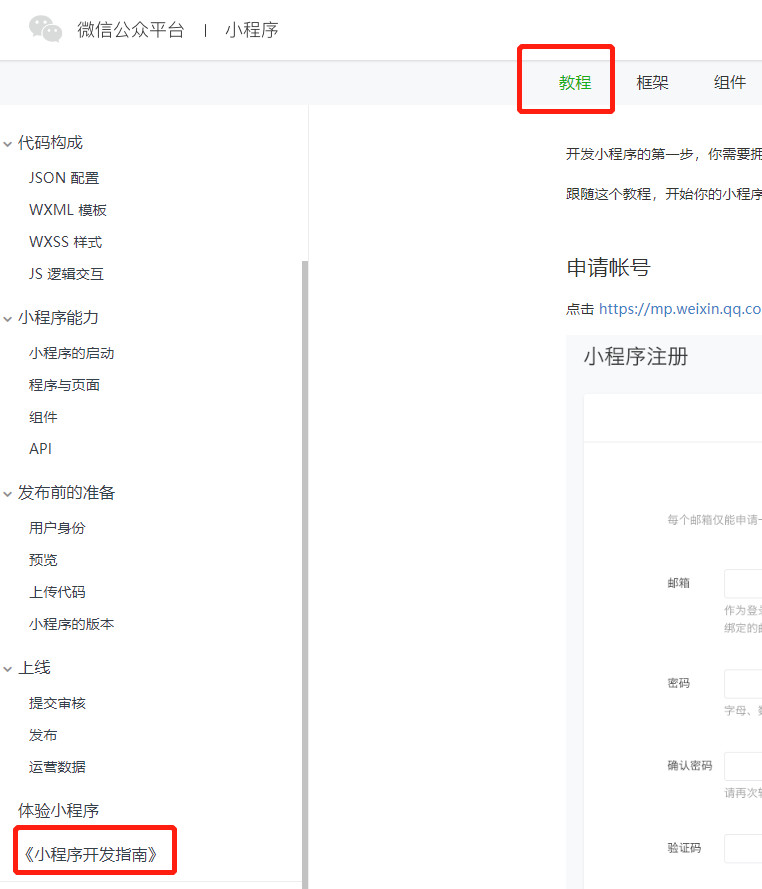
Task: Open 小程序的版本 in the sidebar
Action: pos(71,624)
